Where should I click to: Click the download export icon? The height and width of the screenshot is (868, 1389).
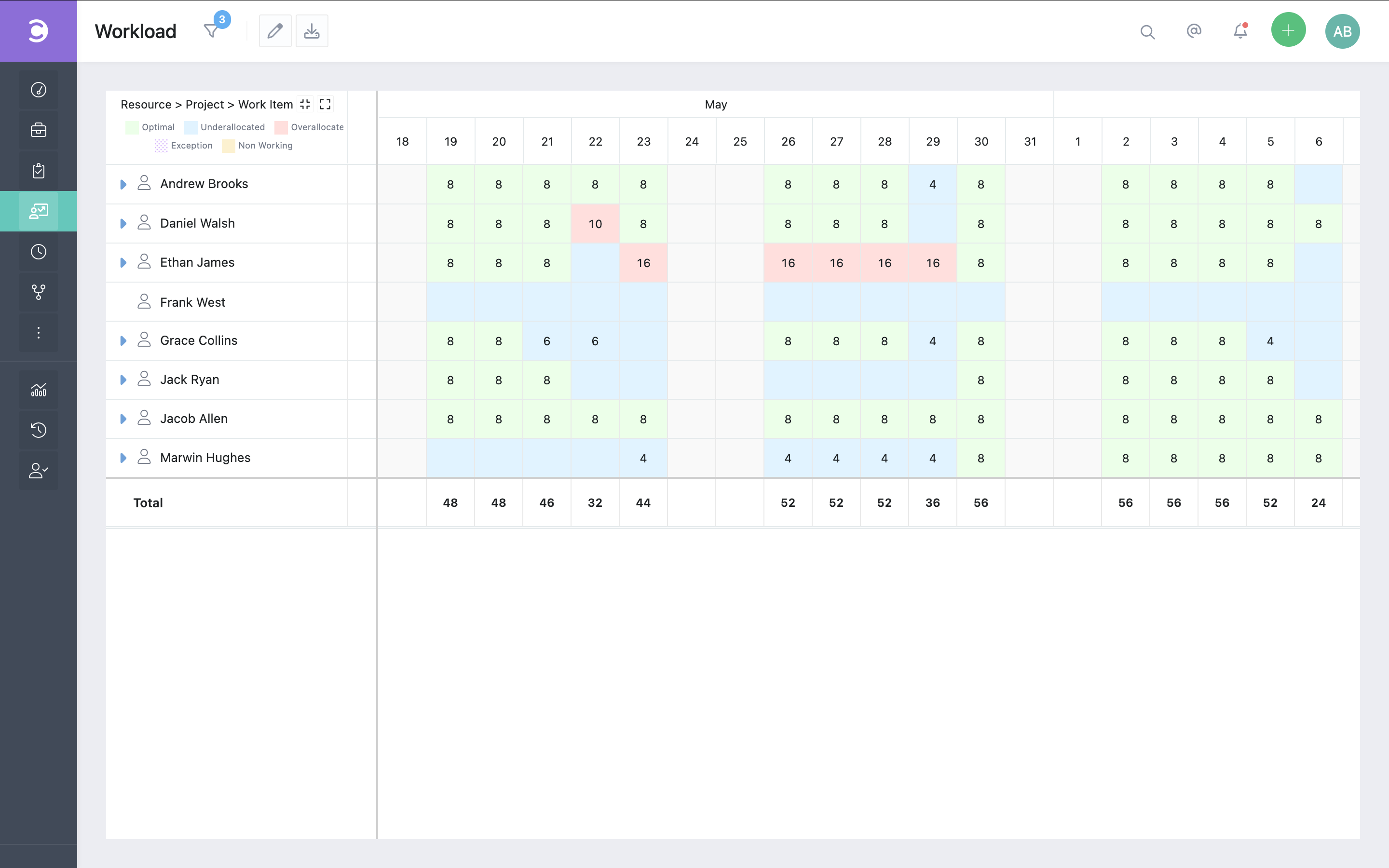coord(312,31)
